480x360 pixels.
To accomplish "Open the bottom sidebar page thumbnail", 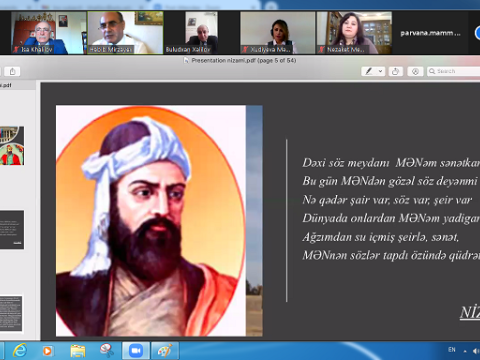I will click(11, 313).
